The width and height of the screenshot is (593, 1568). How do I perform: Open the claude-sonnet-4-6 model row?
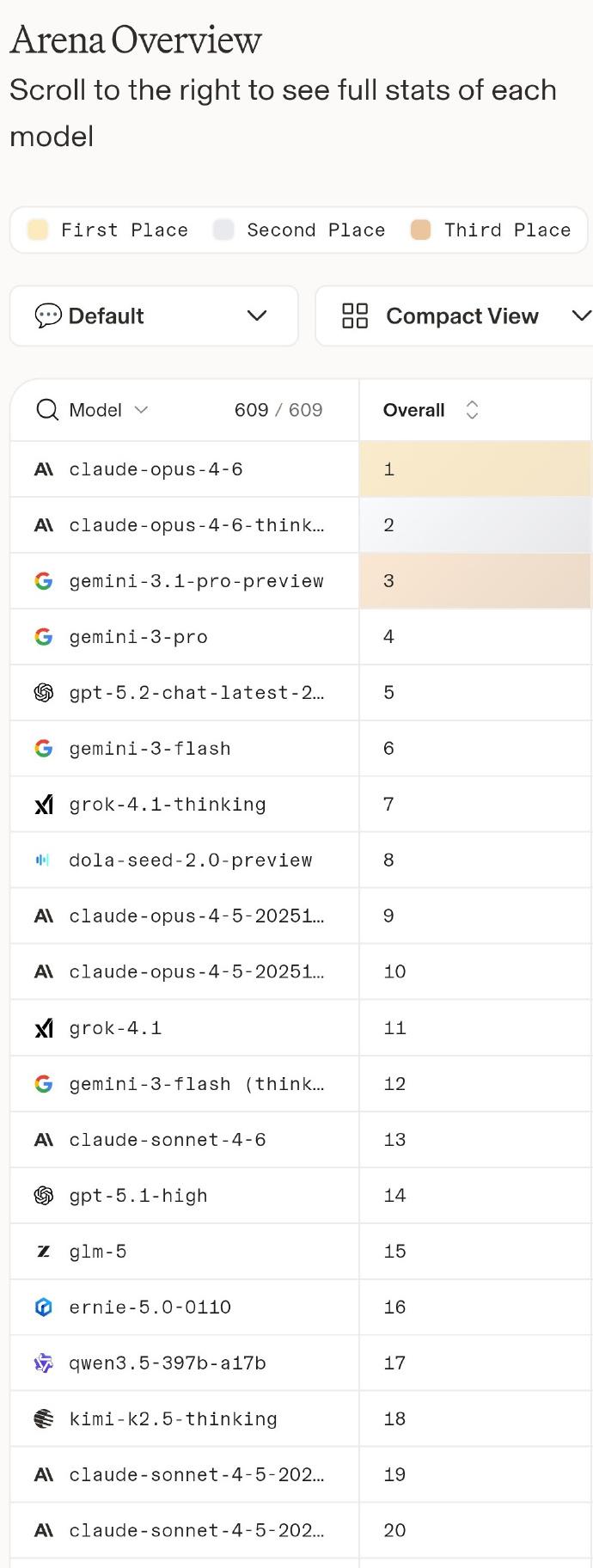tap(168, 1140)
